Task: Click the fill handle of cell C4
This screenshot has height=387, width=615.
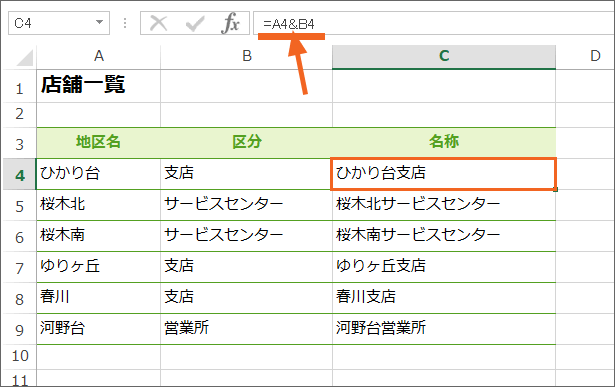Action: pos(556,190)
